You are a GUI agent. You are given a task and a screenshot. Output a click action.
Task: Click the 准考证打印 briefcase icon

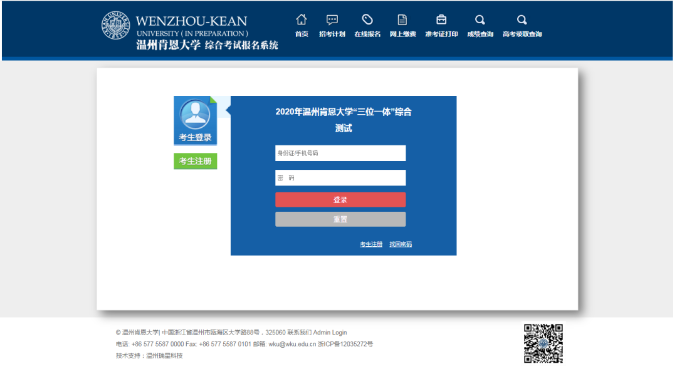pos(441,20)
